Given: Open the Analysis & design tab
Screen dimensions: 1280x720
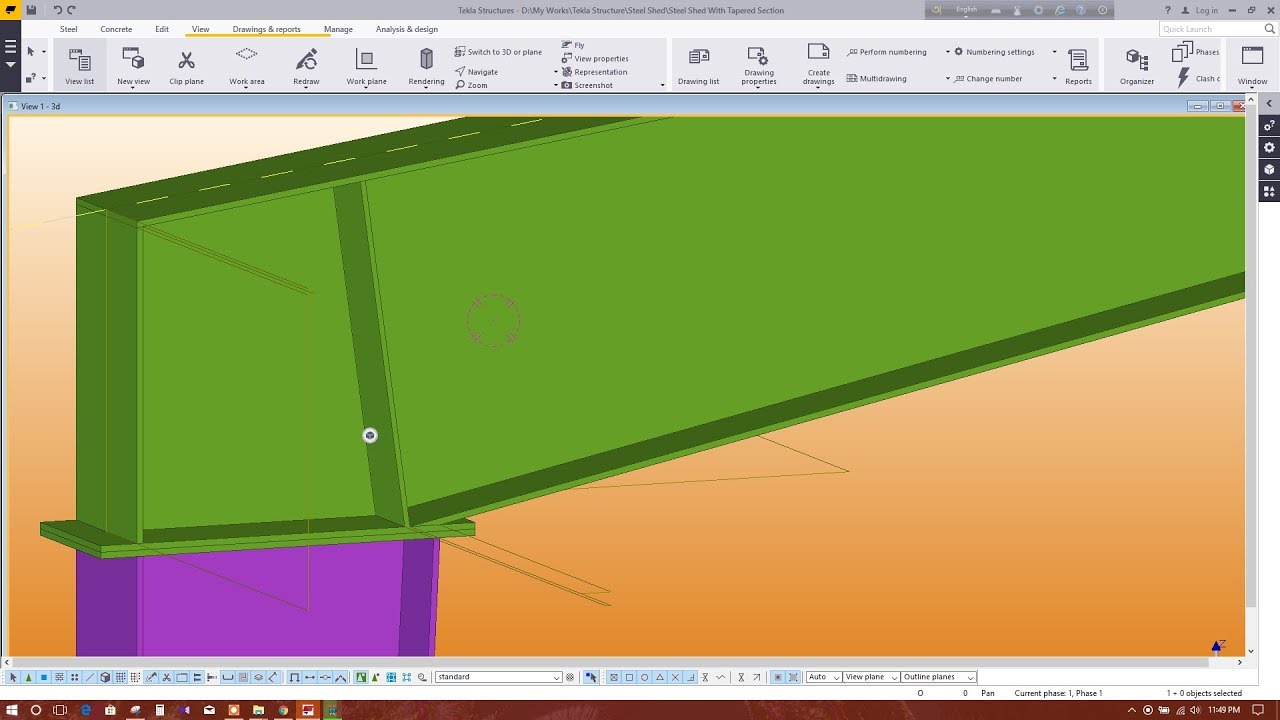Looking at the screenshot, I should click(406, 29).
